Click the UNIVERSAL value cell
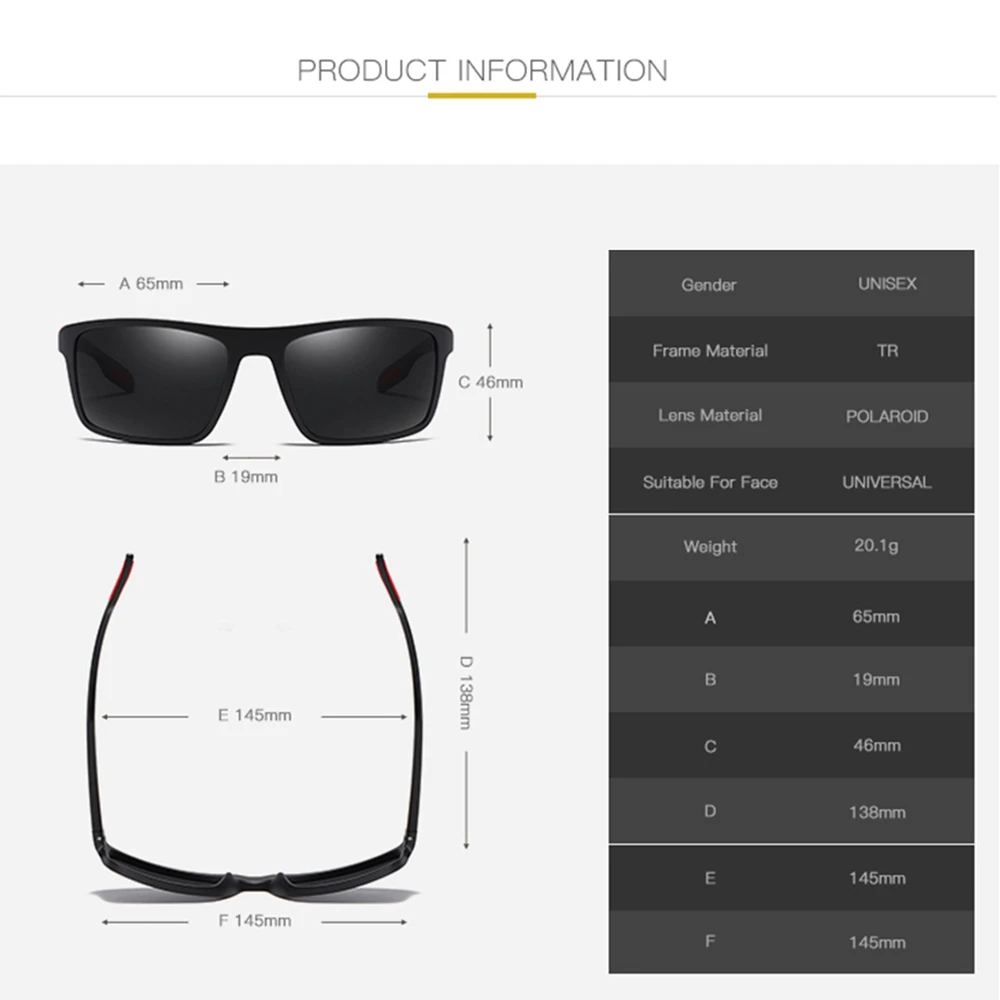The height and width of the screenshot is (1000, 1000). tap(886, 482)
